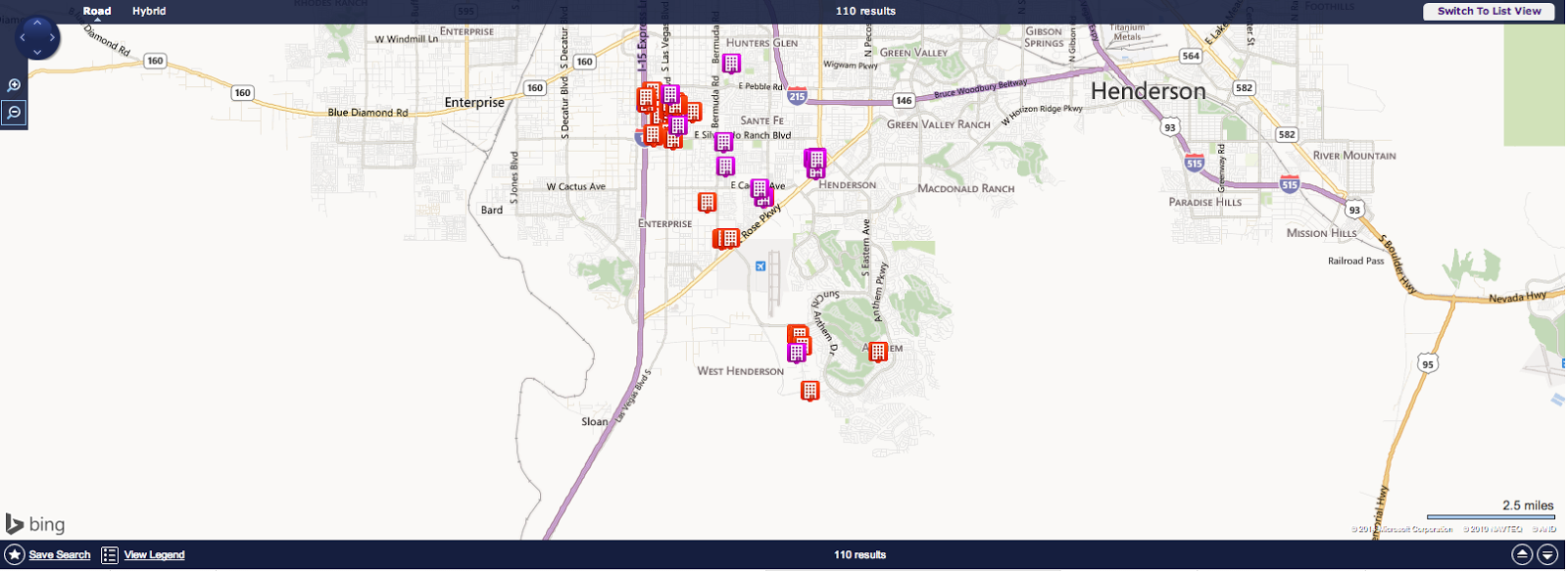This screenshot has width=1568, height=571.
Task: Select the purple building marker near Hunters Glen
Action: [731, 63]
